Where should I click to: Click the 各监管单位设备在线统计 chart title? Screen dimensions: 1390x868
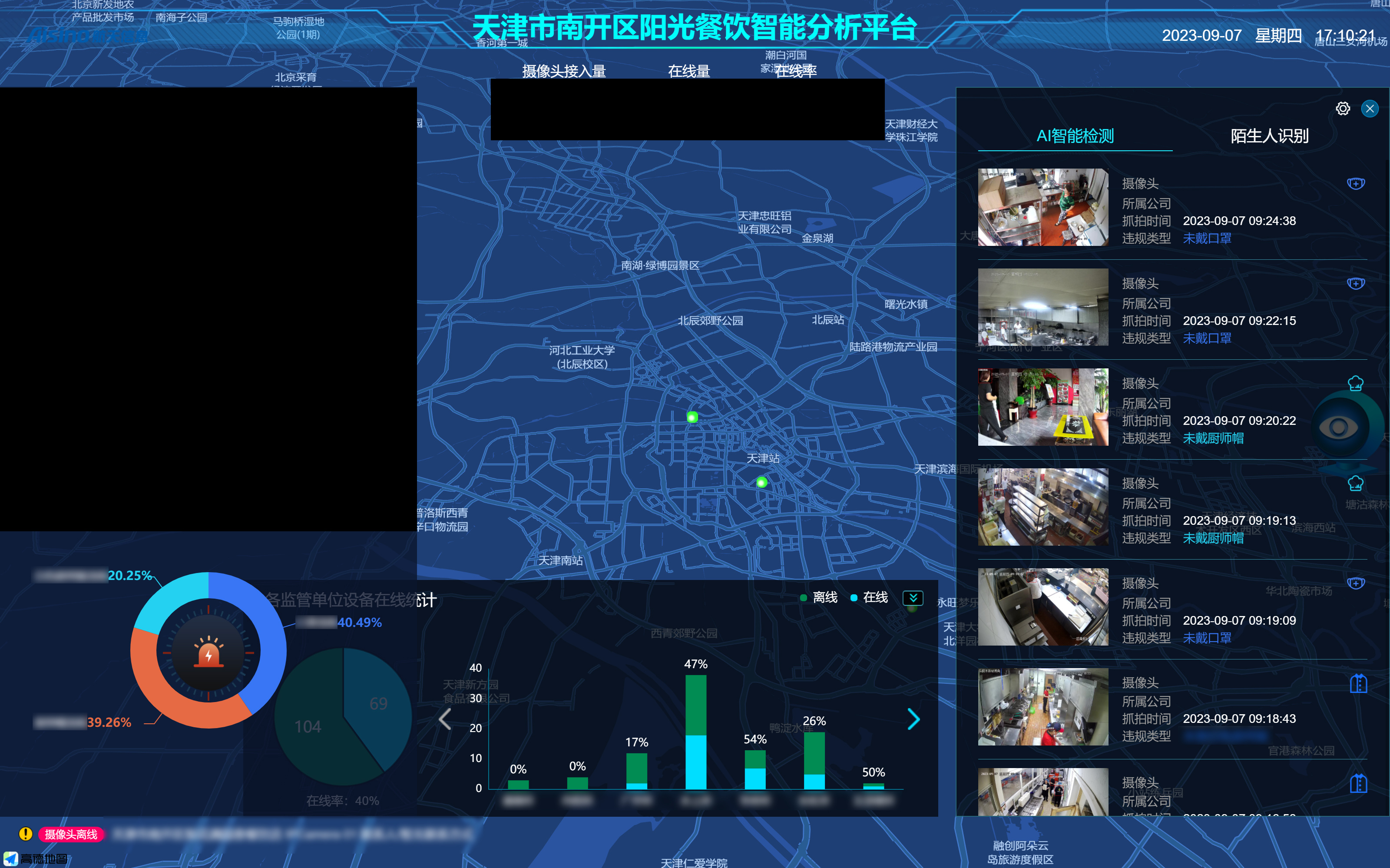351,600
